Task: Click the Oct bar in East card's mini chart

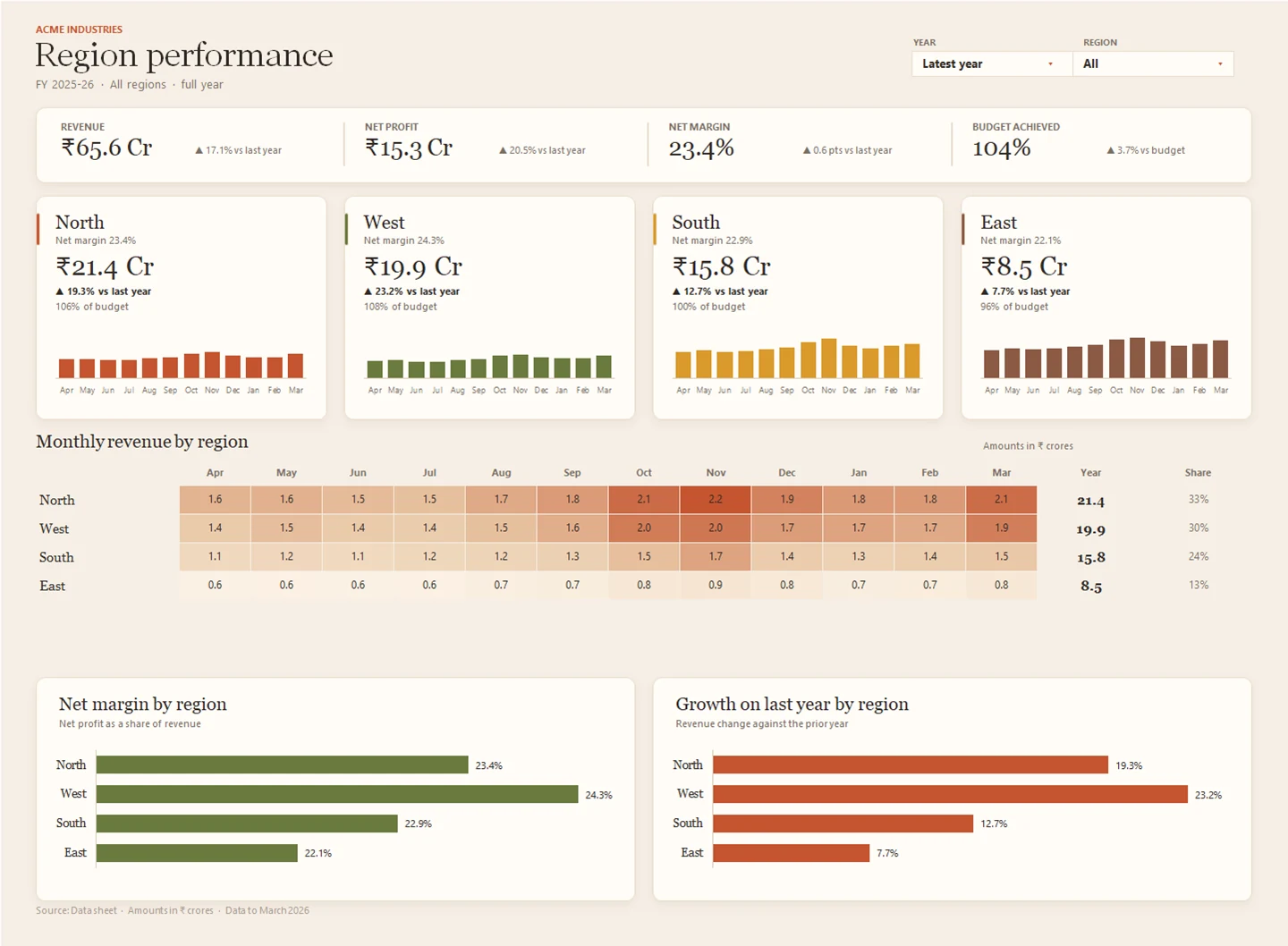Action: pyautogui.click(x=1116, y=359)
